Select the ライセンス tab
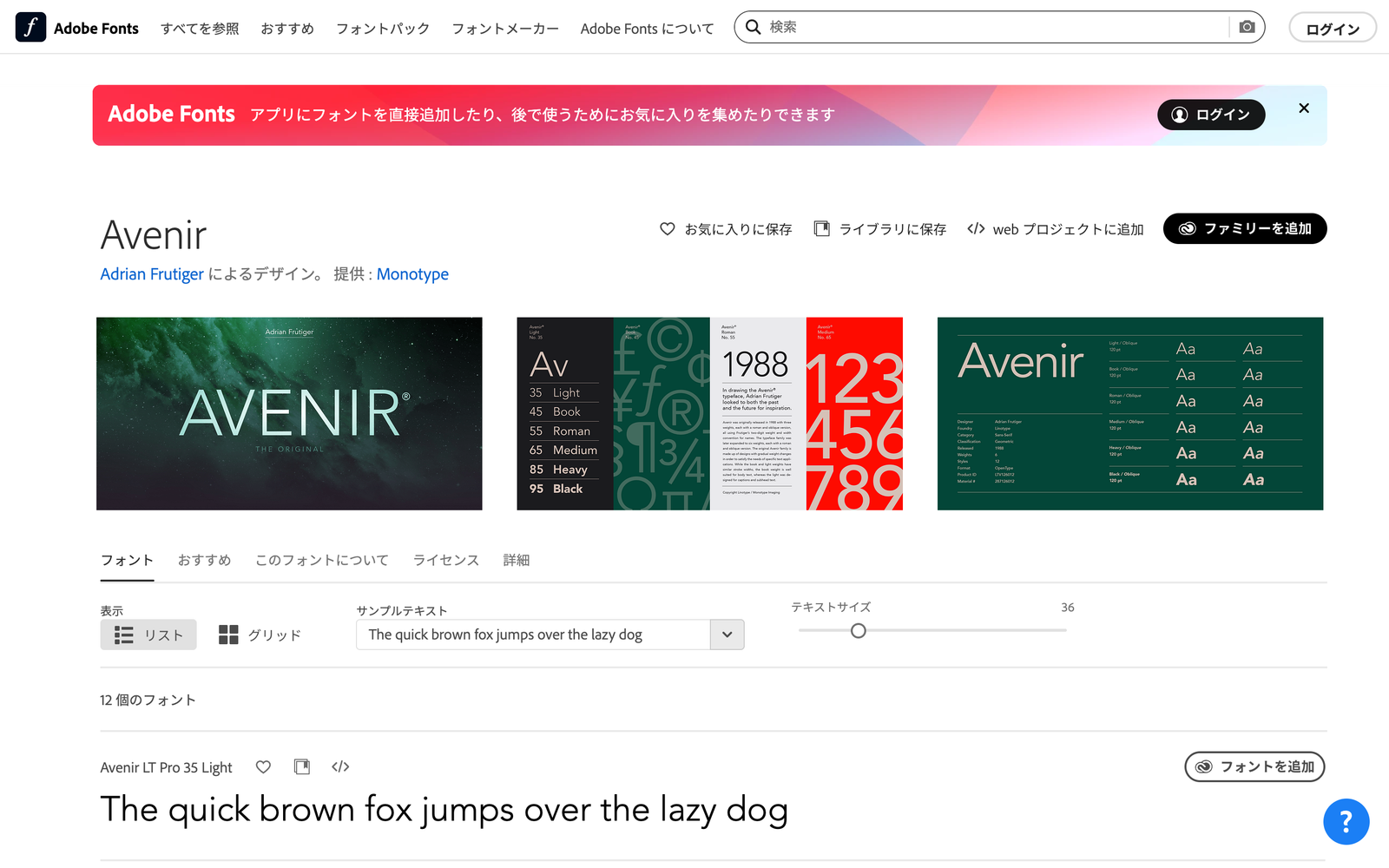 pos(446,560)
